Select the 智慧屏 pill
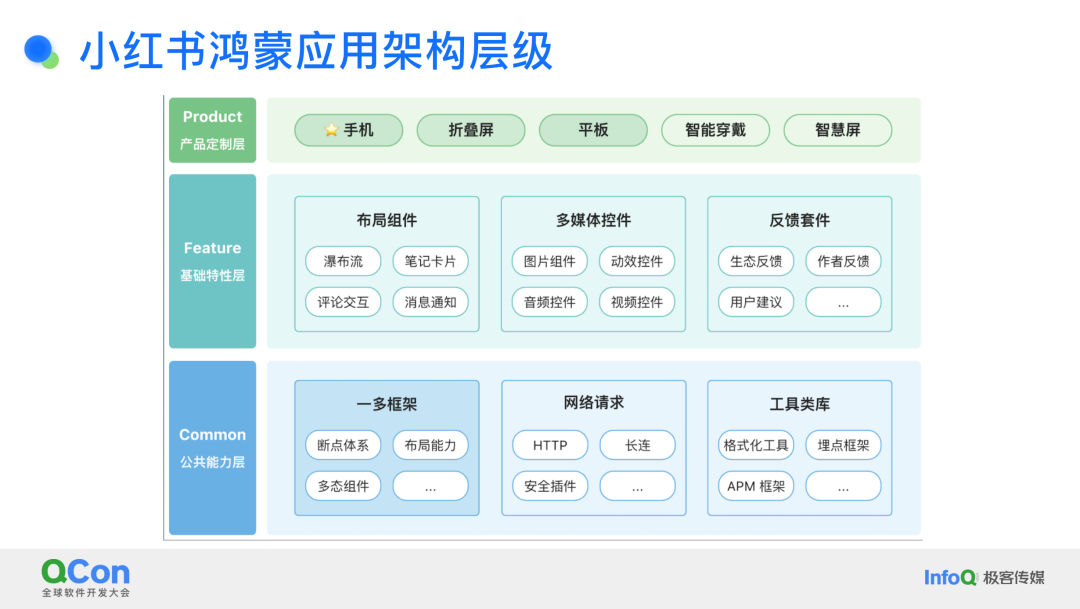The width and height of the screenshot is (1080, 609). point(838,130)
